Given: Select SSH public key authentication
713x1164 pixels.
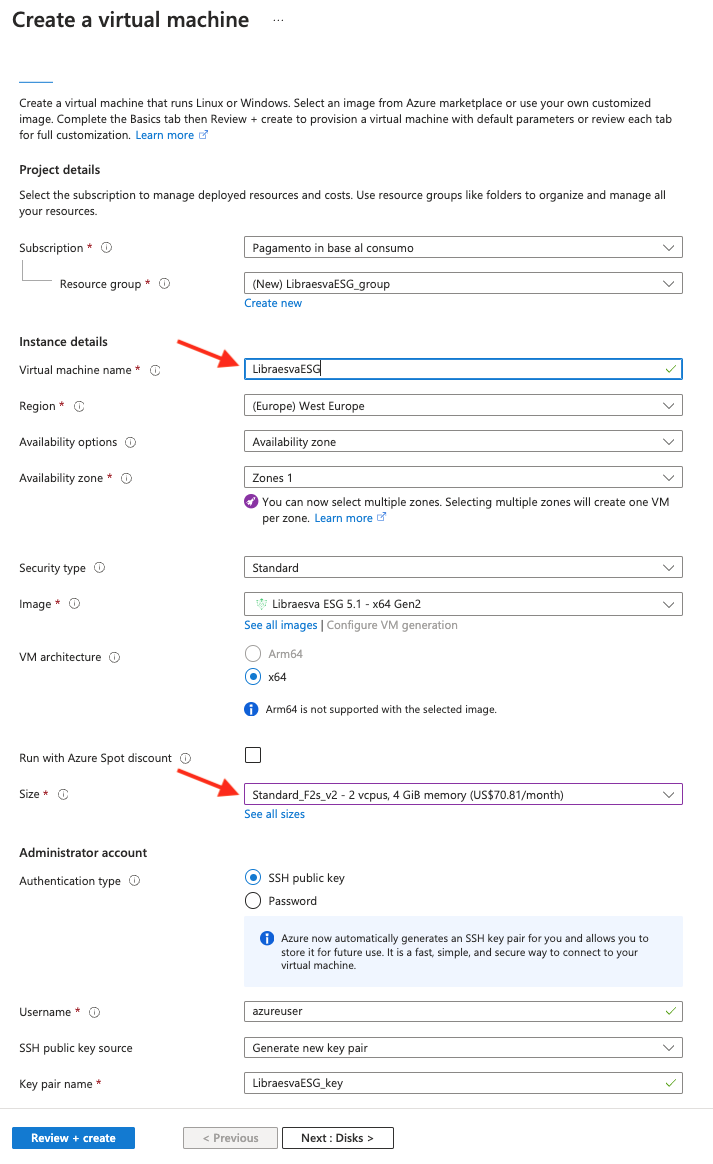Looking at the screenshot, I should [253, 877].
